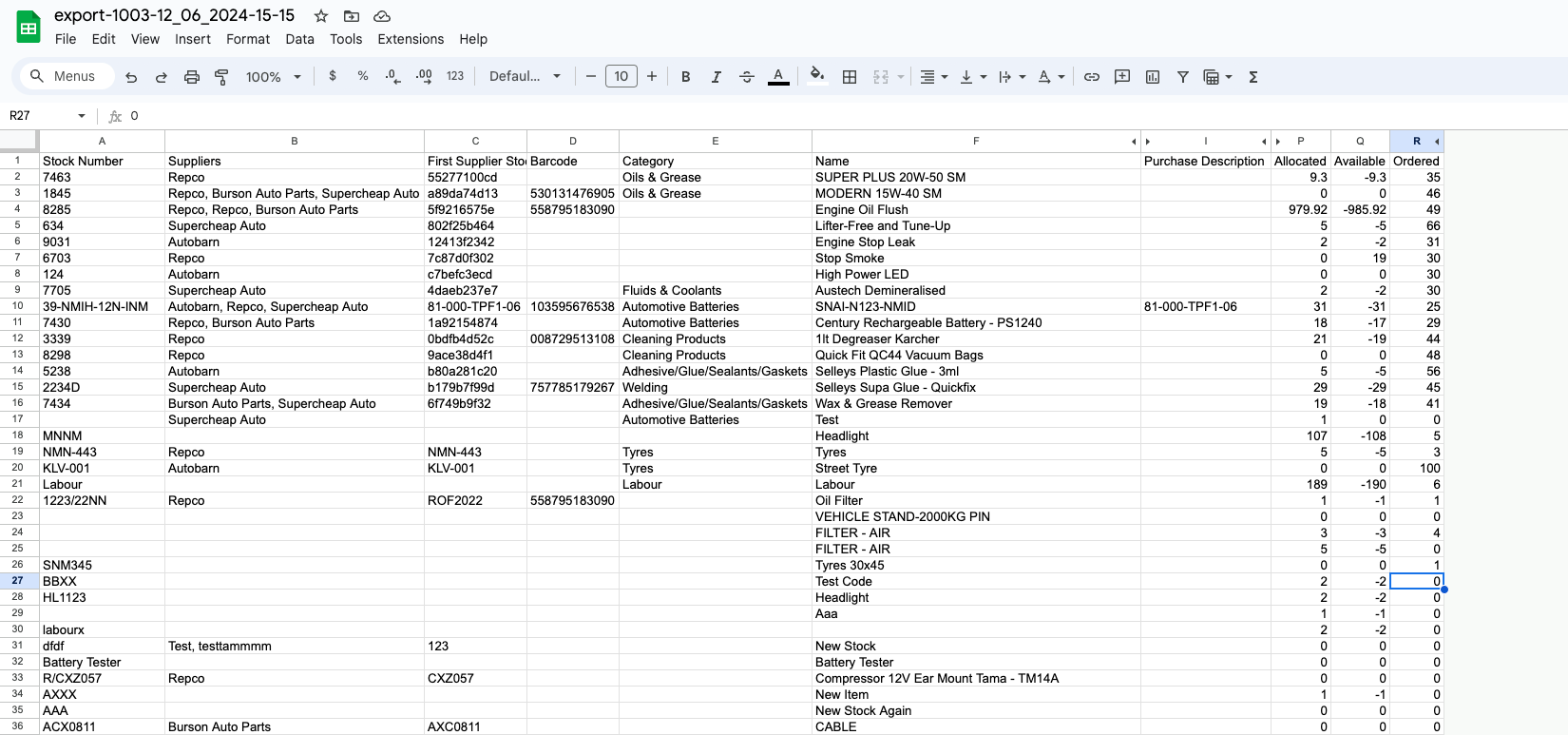Viewport: 1568px width, 735px height.
Task: Open the borders tool
Action: pyautogui.click(x=850, y=77)
